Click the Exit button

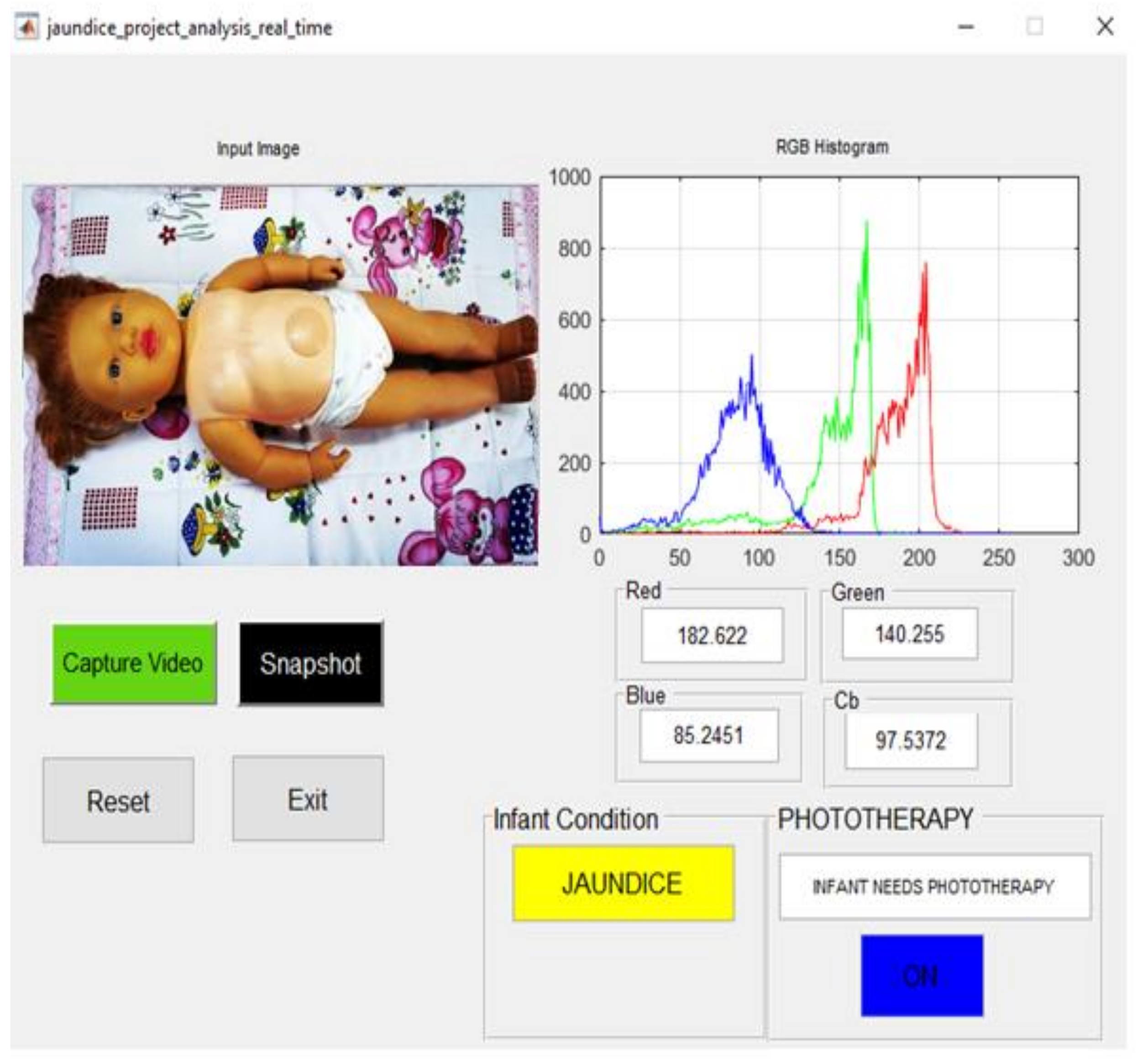(308, 799)
